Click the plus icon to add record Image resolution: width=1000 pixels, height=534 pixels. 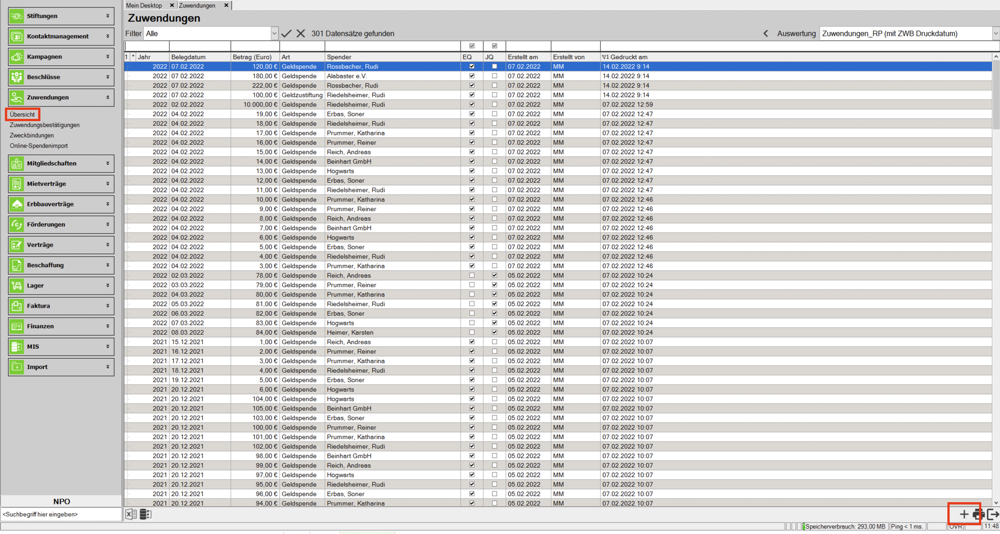963,514
